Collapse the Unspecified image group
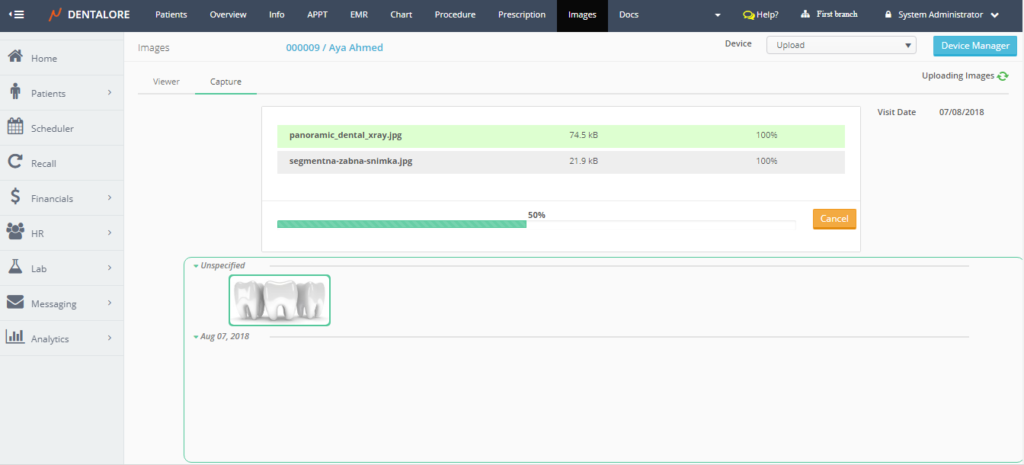1024x465 pixels. pos(197,266)
